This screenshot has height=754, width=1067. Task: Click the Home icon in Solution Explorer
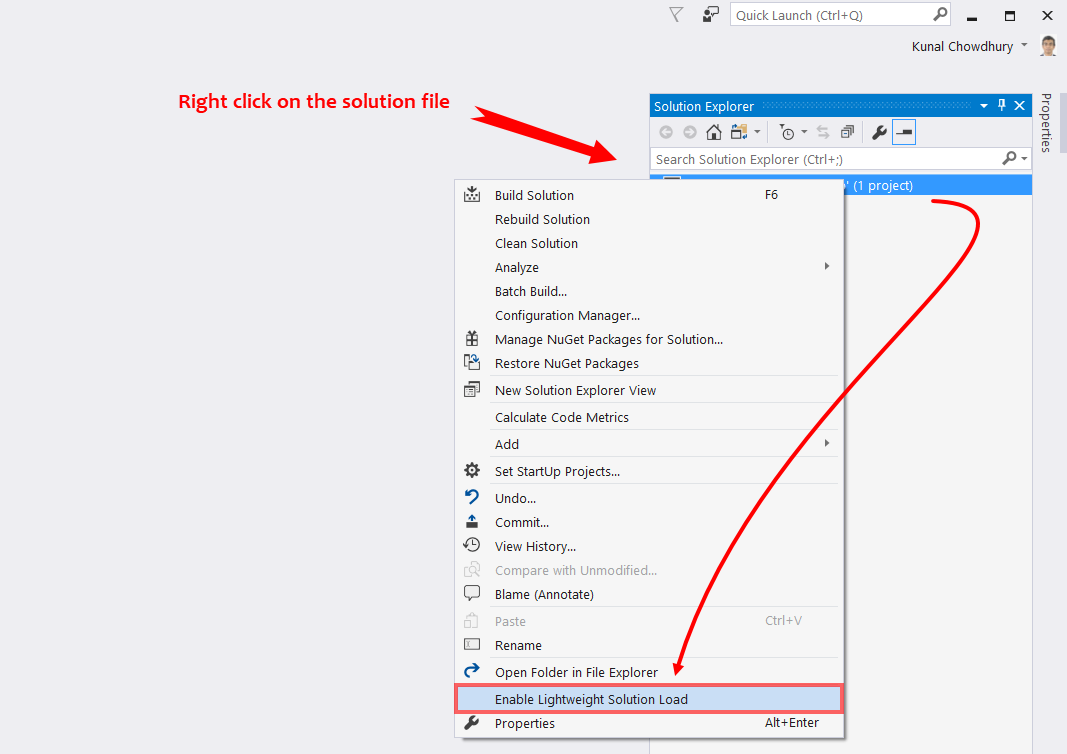(x=714, y=132)
